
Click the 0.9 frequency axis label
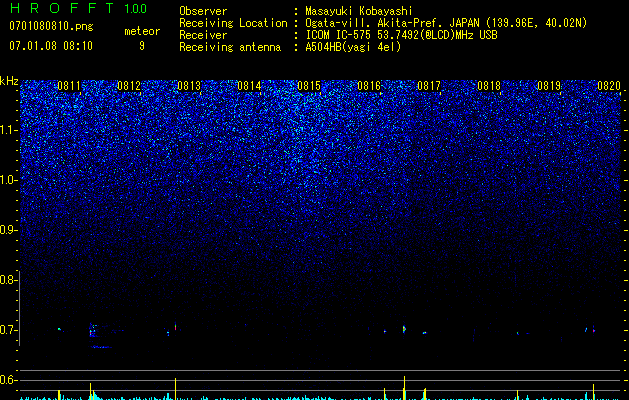tap(7, 230)
